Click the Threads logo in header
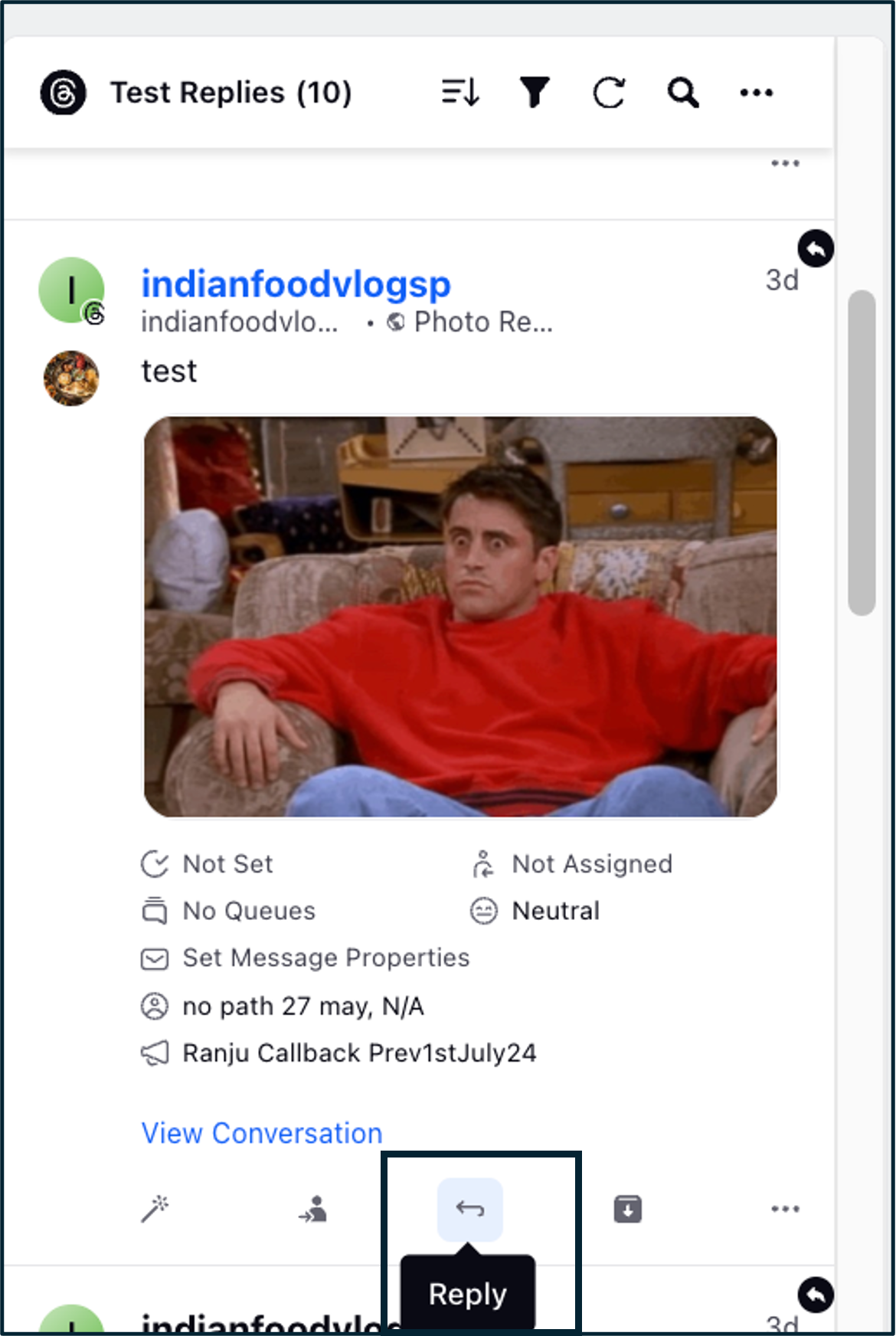The height and width of the screenshot is (1336, 896). pyautogui.click(x=63, y=93)
